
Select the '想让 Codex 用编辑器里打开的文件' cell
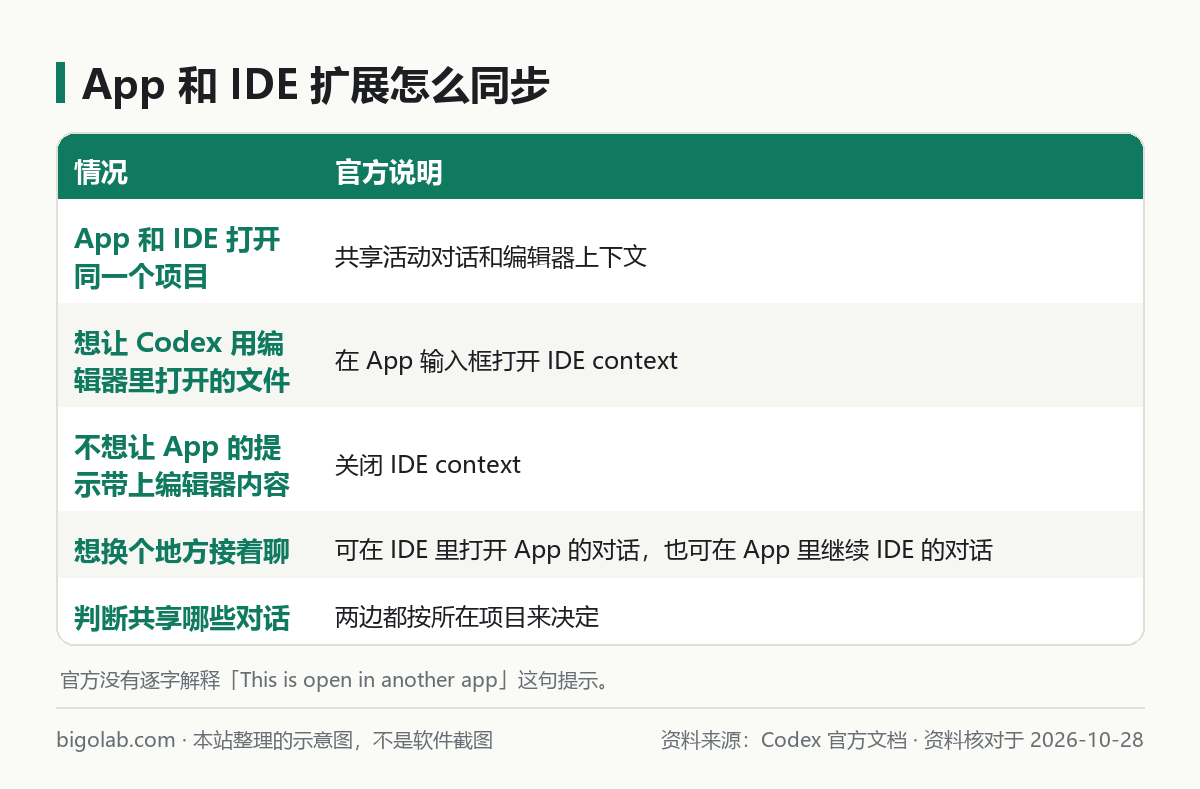pos(182,361)
